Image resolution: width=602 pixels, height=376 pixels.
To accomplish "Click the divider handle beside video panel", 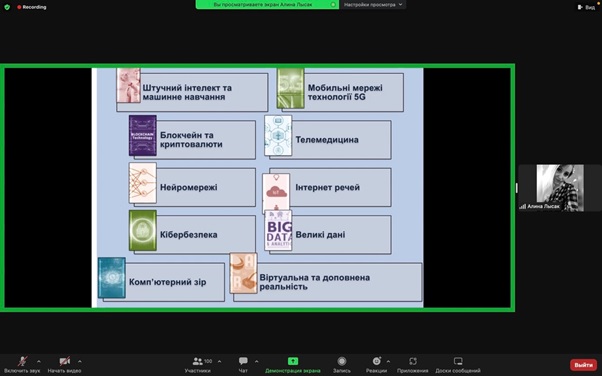I will click(x=516, y=188).
